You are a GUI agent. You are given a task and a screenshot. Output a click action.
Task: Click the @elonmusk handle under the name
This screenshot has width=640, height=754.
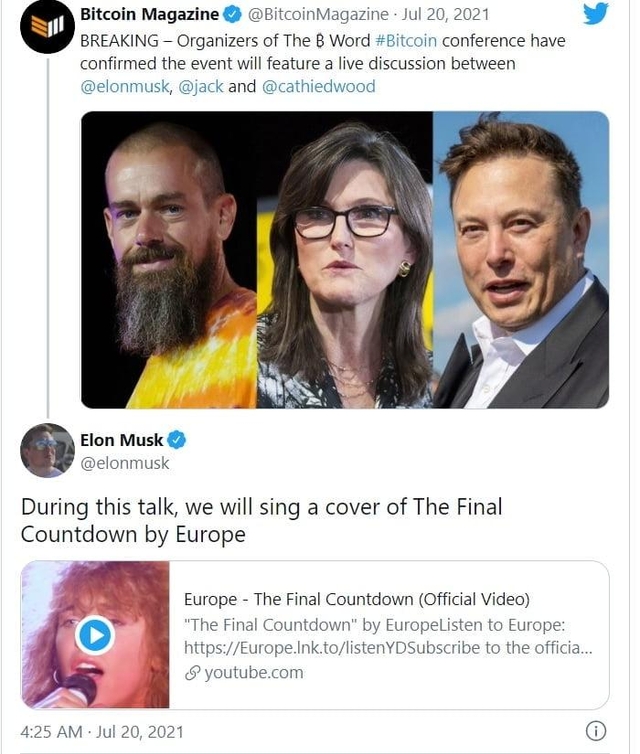tap(124, 463)
